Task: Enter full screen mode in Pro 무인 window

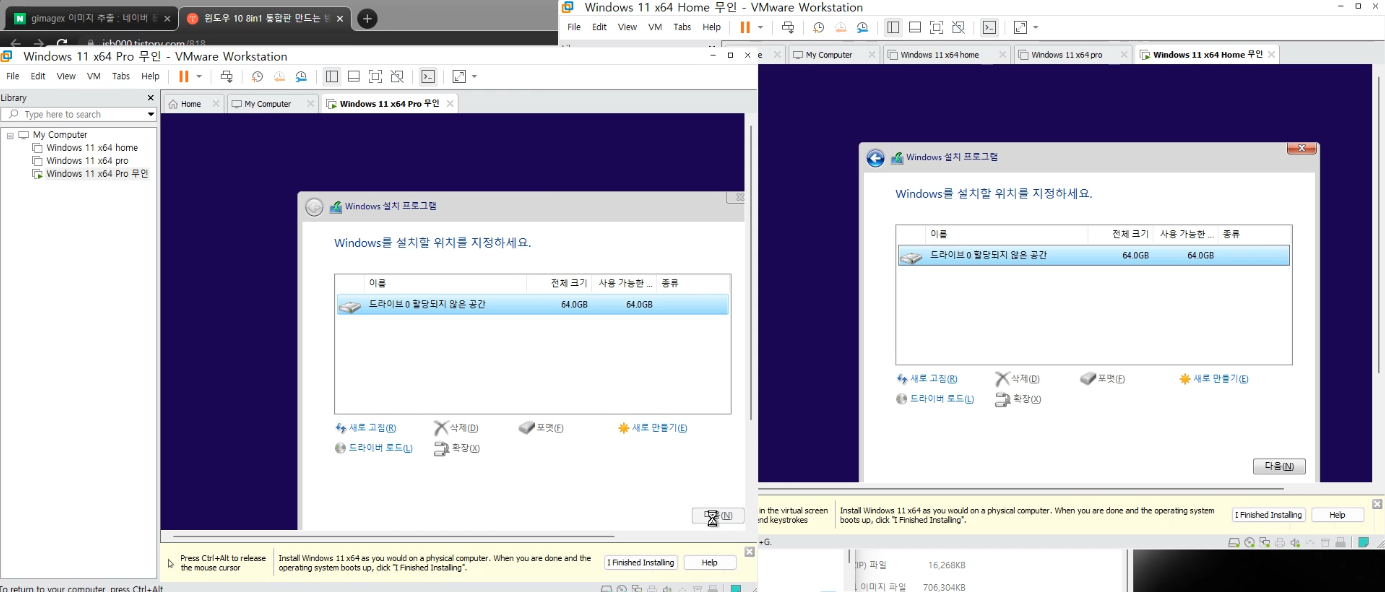Action: 375,76
